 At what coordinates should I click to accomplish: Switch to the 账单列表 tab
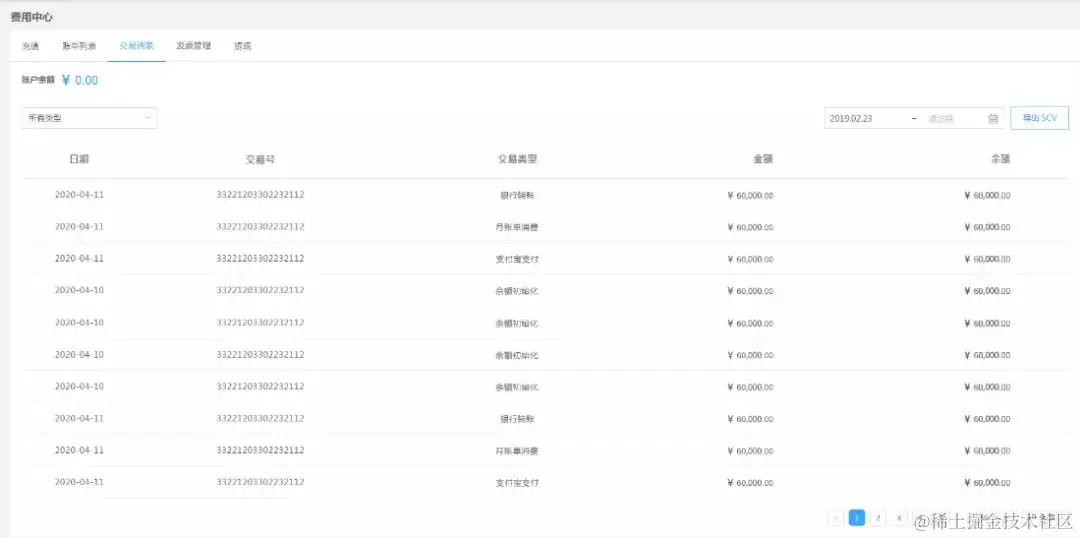tap(79, 47)
